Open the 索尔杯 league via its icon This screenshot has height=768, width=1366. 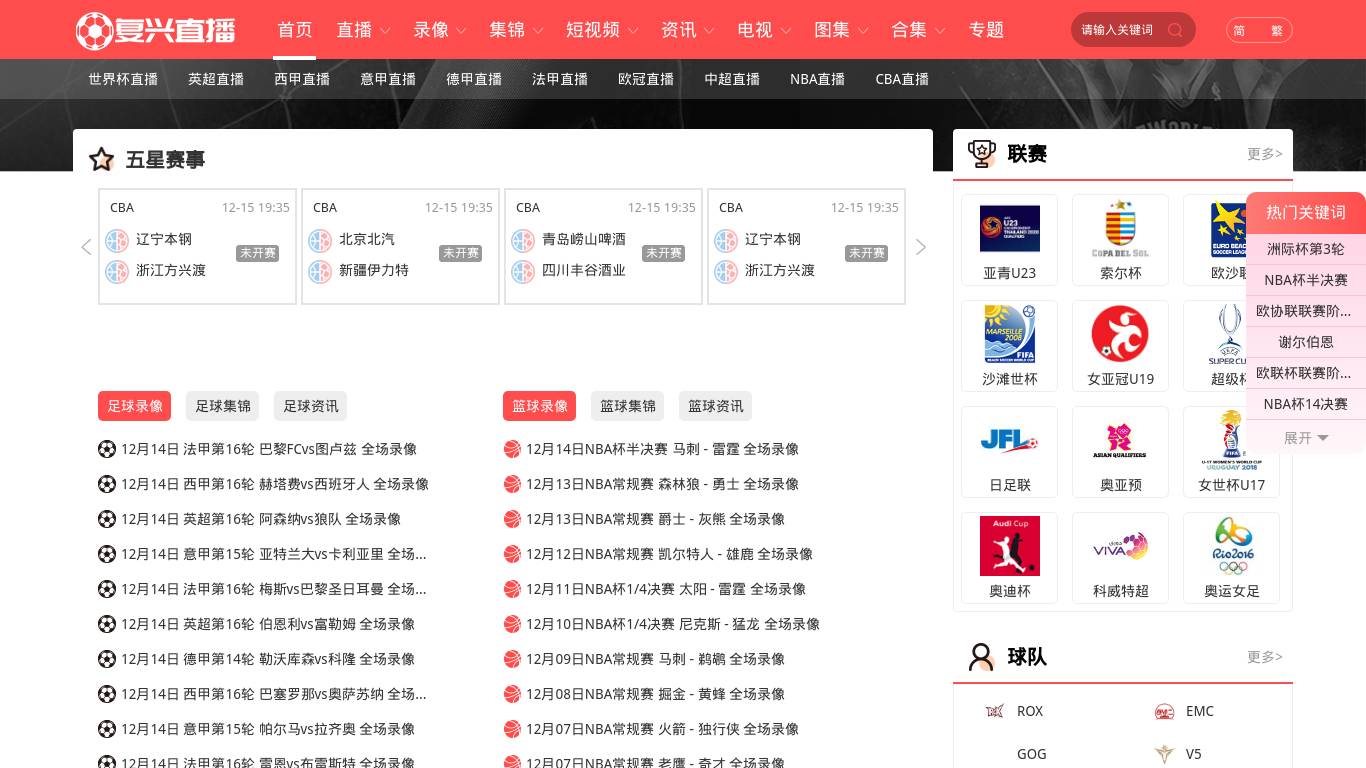[x=1120, y=229]
